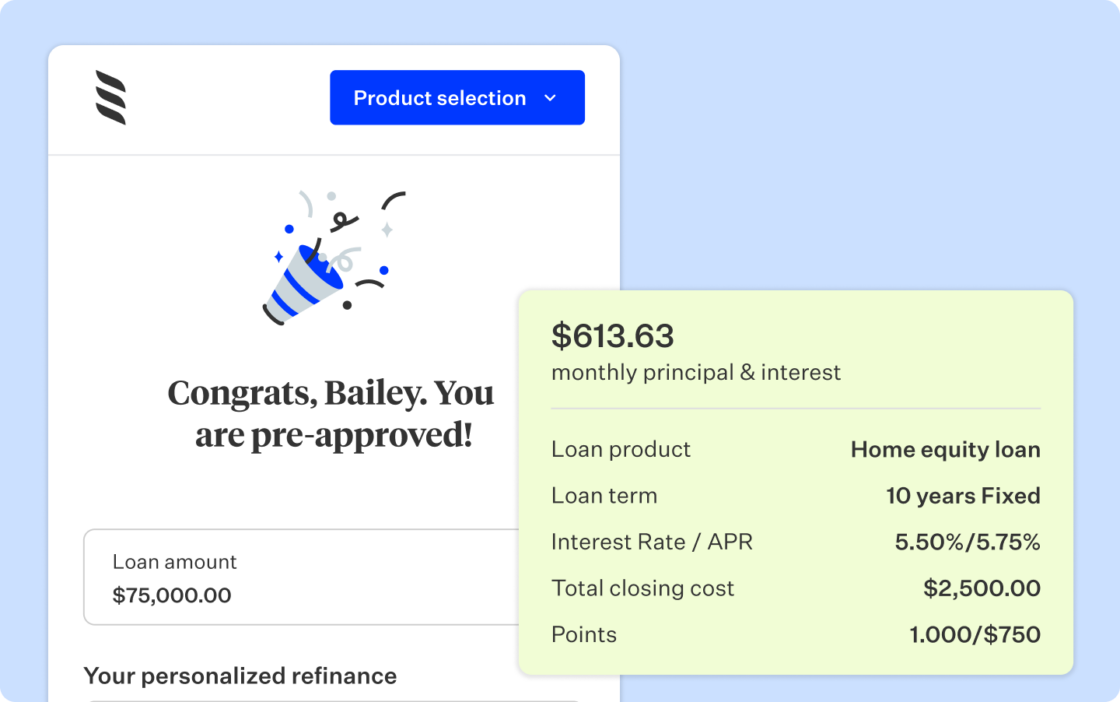Screen dimensions: 1120x702
Task: Click the Congrats Bailey pre-approved heading
Action: coord(330,413)
